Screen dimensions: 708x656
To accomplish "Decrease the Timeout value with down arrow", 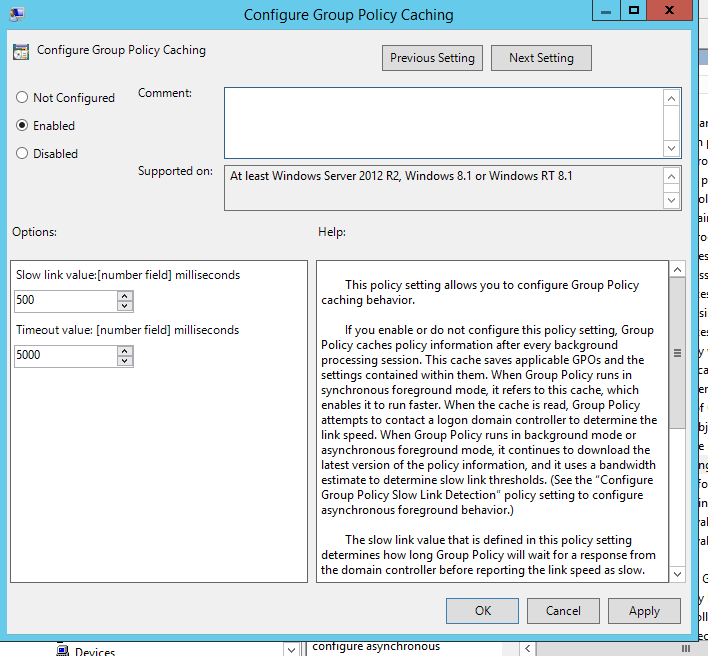I will [124, 359].
